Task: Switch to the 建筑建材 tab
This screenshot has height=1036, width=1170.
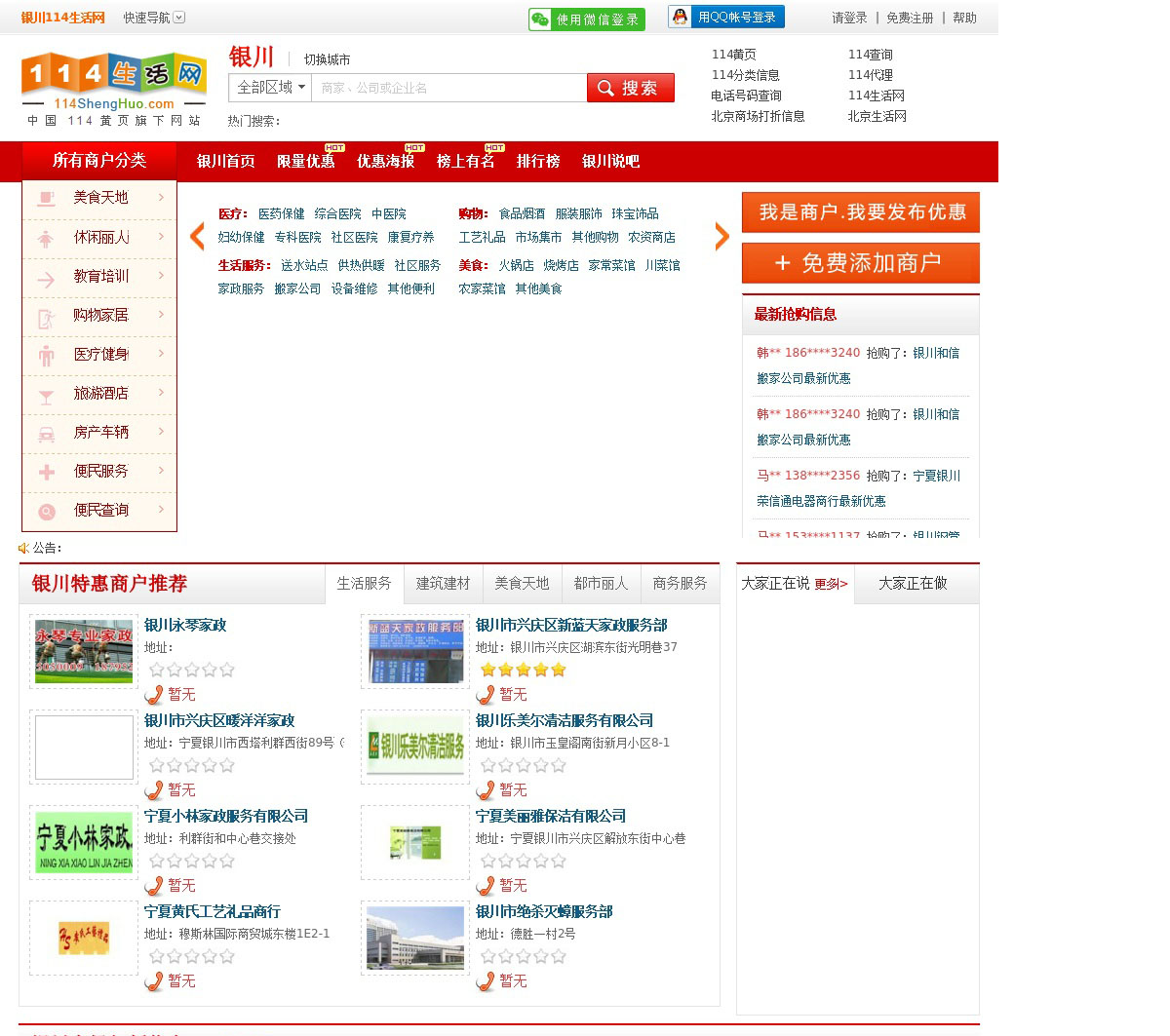Action: pos(443,584)
